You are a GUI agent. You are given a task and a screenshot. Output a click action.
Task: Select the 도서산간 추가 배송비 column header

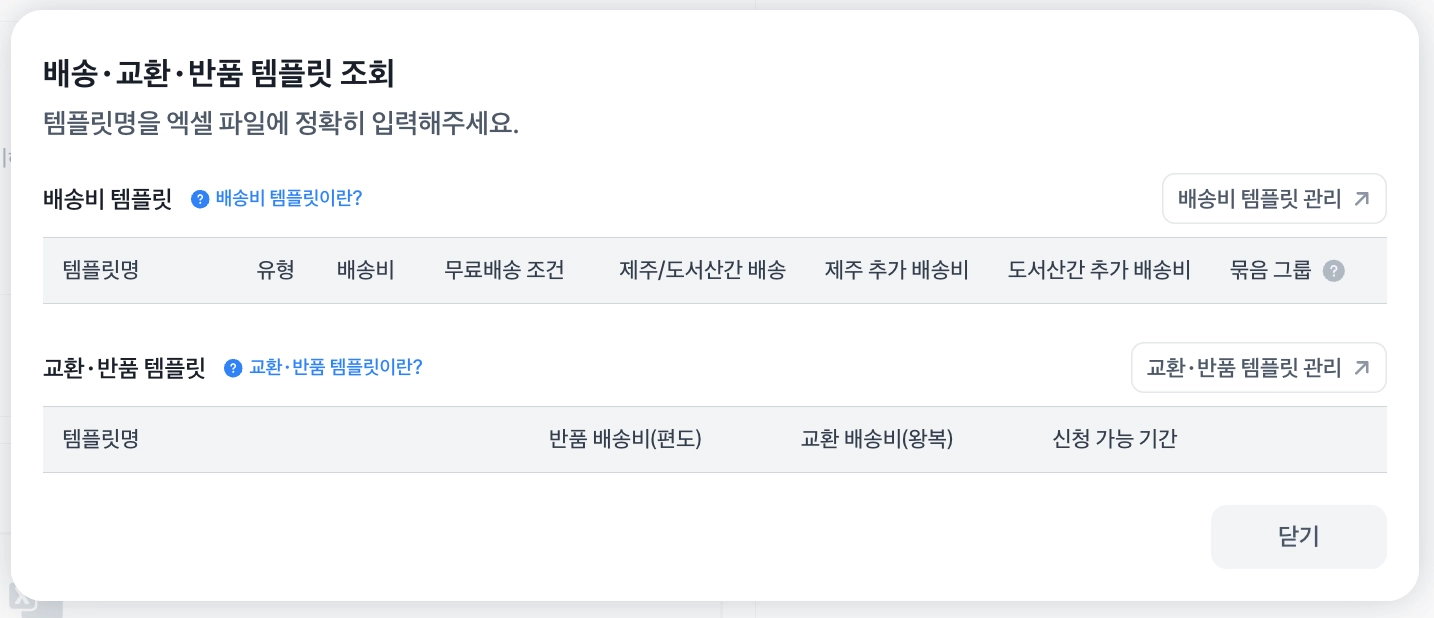point(1099,270)
